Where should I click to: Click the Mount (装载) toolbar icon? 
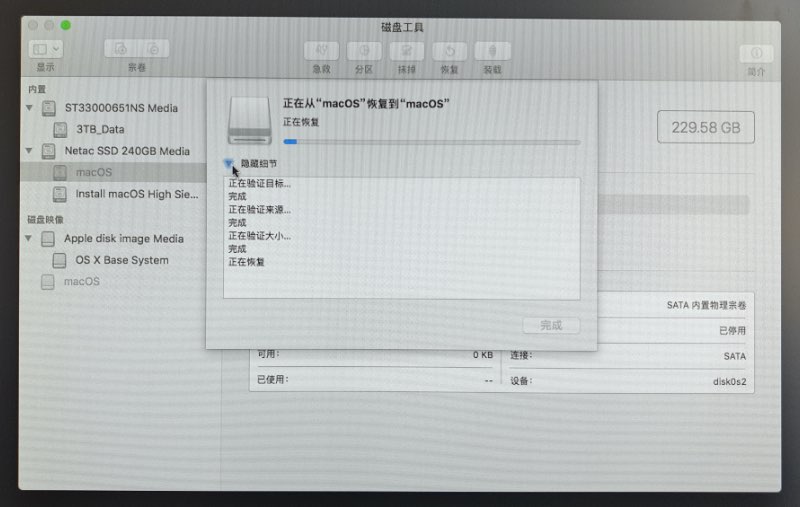[492, 51]
